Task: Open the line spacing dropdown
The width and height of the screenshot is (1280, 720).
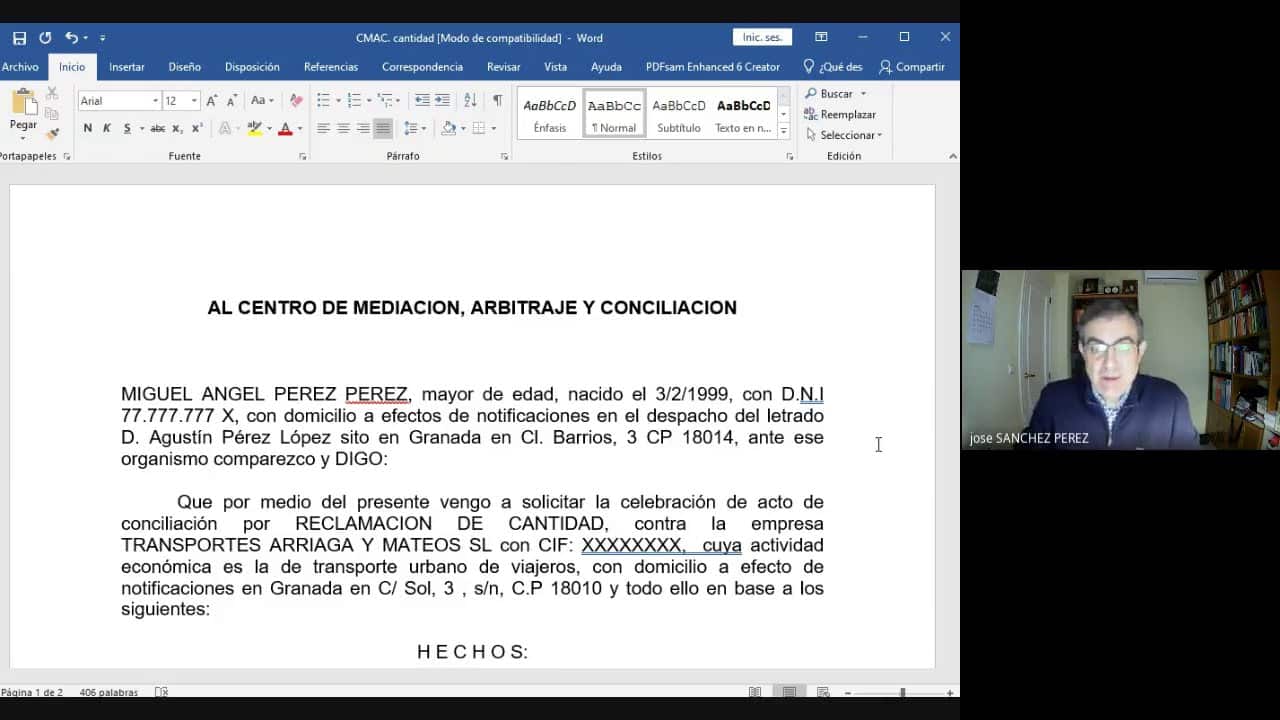Action: pos(413,128)
